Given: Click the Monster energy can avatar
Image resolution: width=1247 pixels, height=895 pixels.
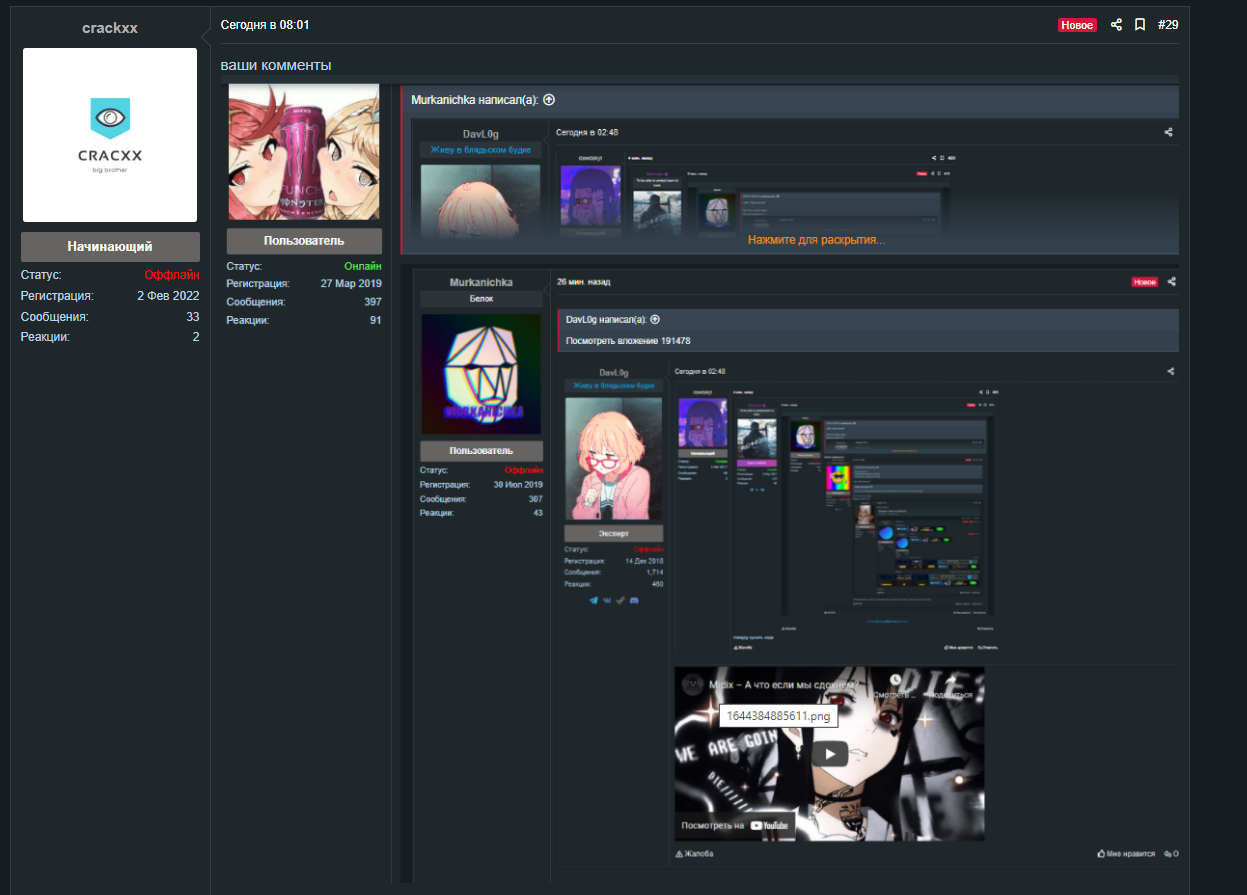Looking at the screenshot, I should click(304, 151).
